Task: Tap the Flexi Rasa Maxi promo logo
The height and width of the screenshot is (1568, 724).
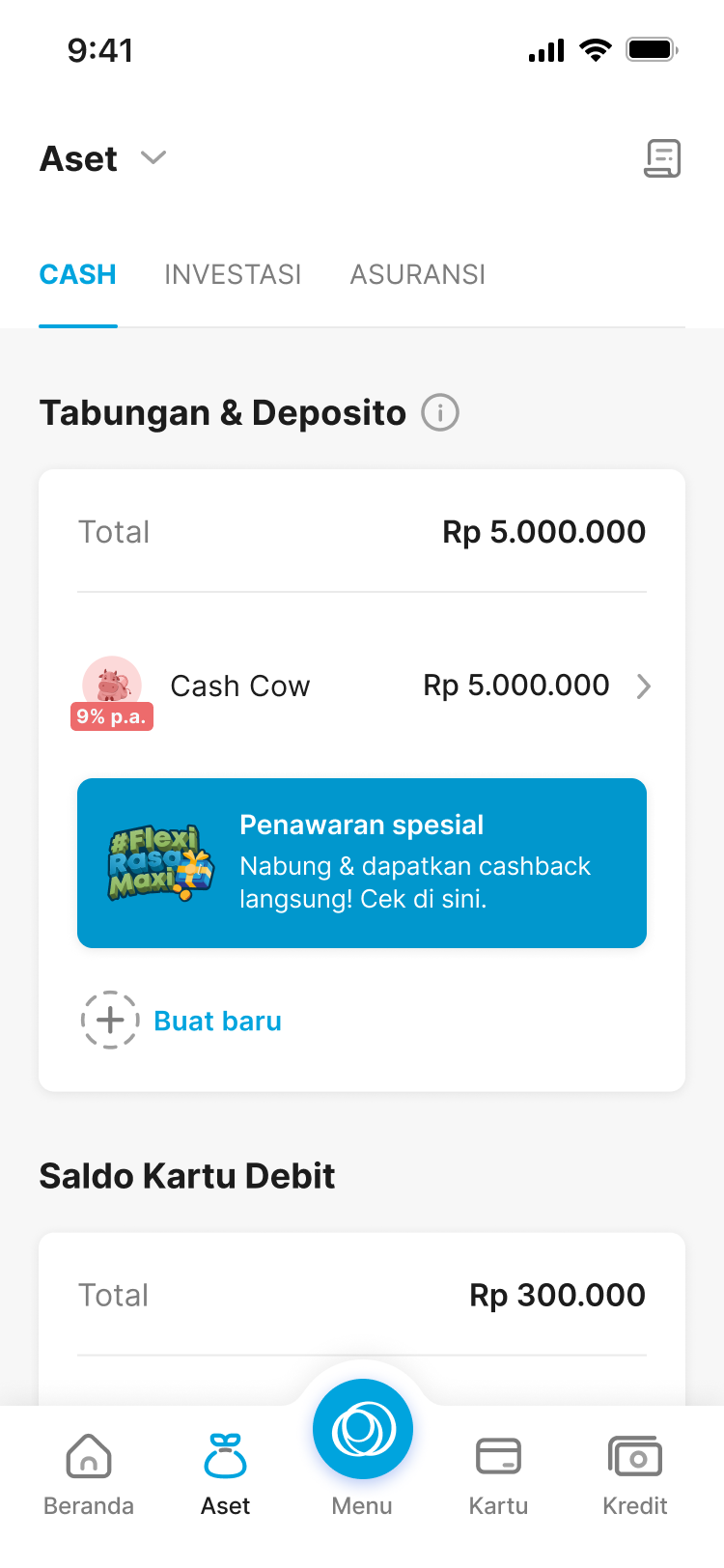Action: pos(159,863)
